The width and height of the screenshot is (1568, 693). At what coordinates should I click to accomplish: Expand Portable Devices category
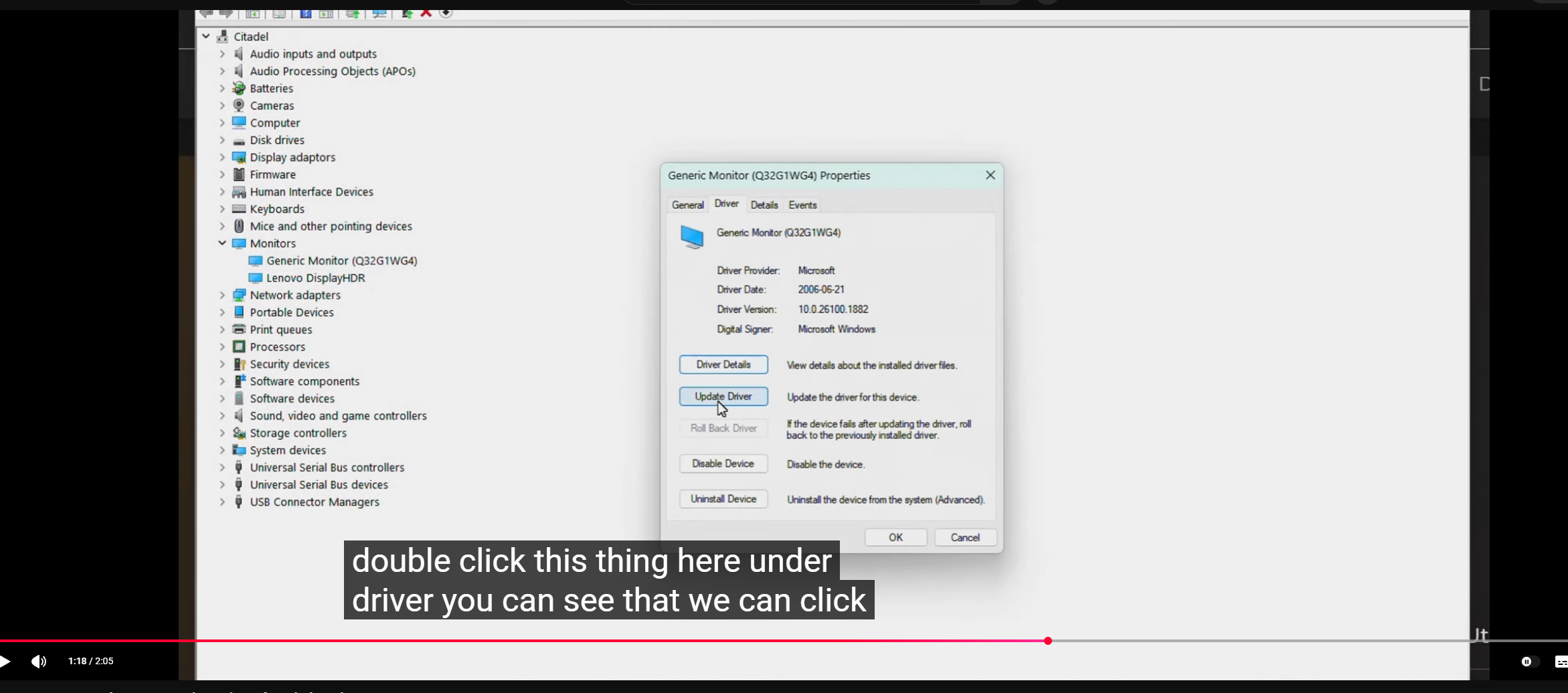[x=222, y=312]
